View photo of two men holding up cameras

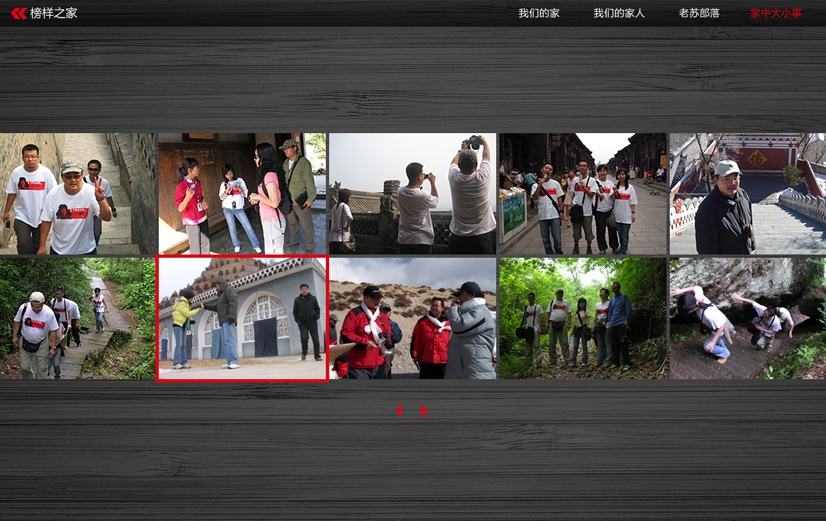pos(412,194)
